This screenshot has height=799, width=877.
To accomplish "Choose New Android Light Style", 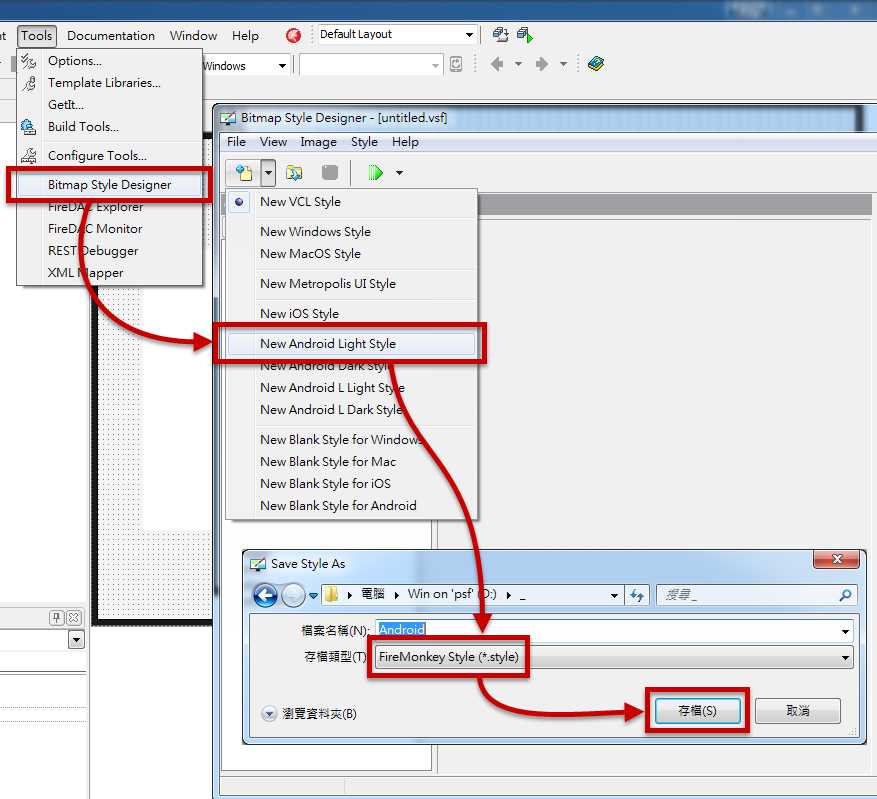I will click(352, 344).
